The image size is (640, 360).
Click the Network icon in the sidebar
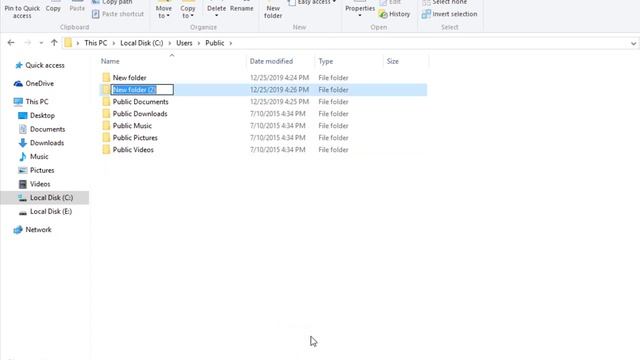click(x=18, y=230)
